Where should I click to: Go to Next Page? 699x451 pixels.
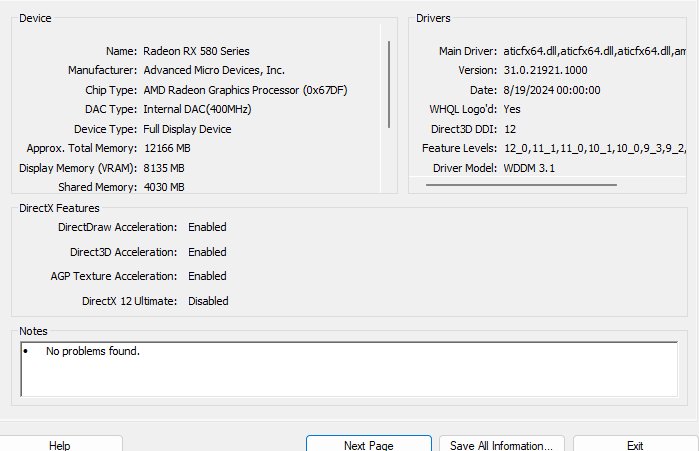(x=369, y=444)
